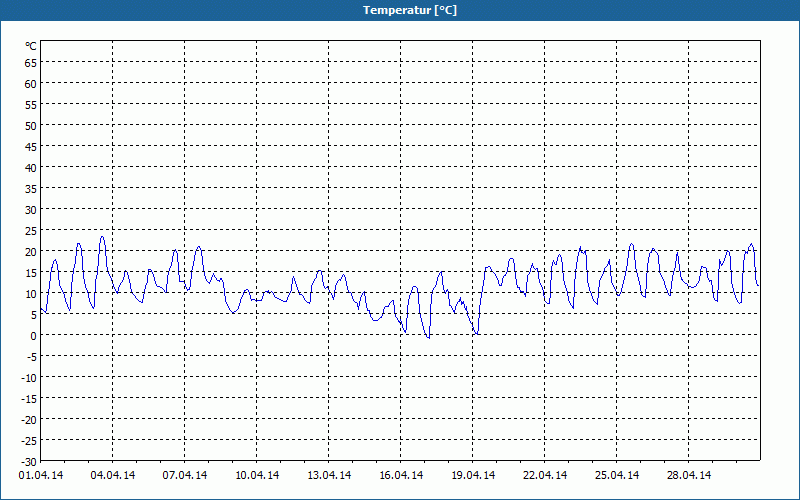
Task: Click the 19.04.14 date label
Action: [x=472, y=475]
